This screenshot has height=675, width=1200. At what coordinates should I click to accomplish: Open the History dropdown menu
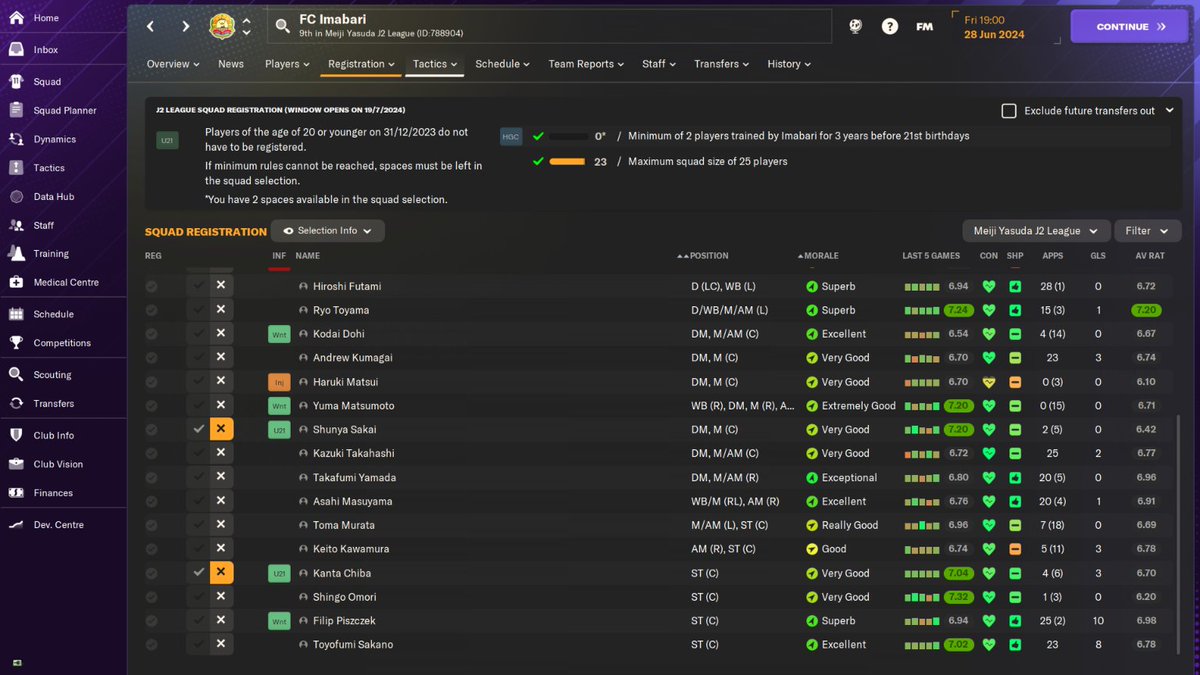(789, 64)
